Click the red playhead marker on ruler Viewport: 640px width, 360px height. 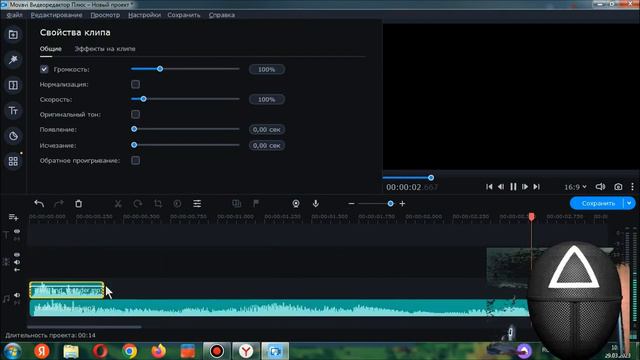[x=531, y=216]
